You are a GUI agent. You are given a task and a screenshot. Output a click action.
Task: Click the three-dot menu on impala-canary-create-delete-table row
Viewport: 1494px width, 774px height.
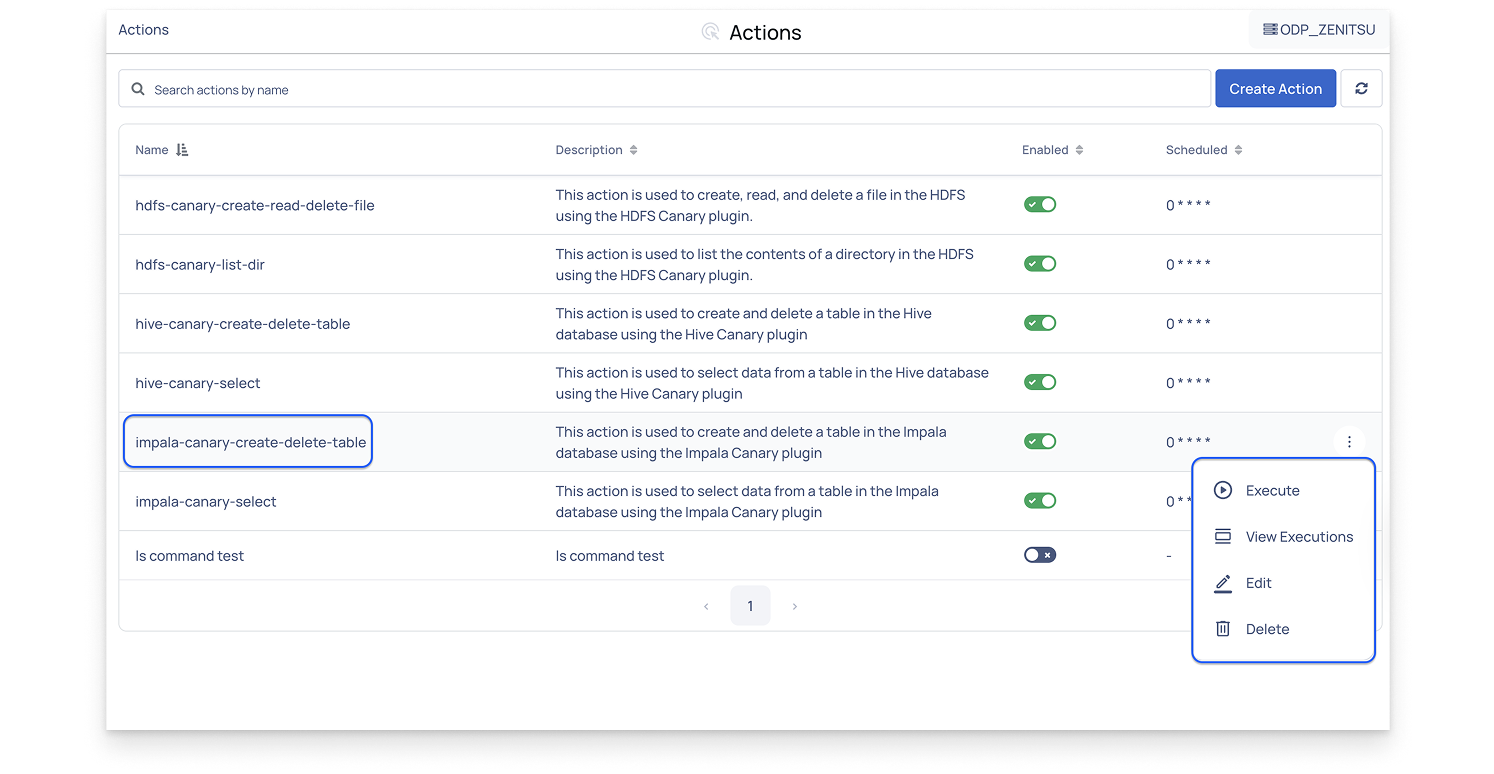[x=1349, y=442]
